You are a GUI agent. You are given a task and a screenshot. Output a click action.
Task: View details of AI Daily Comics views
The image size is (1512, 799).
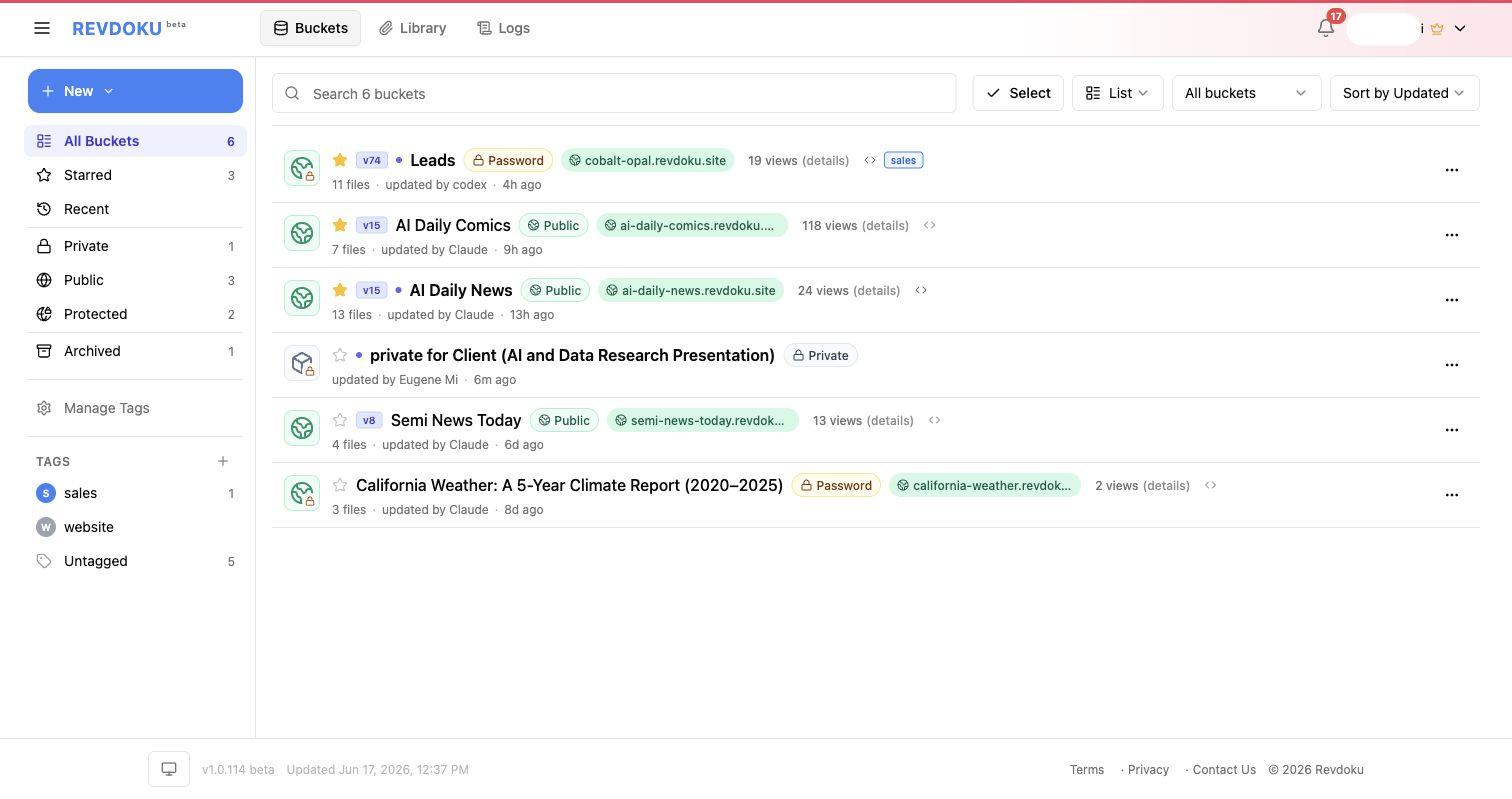point(885,225)
